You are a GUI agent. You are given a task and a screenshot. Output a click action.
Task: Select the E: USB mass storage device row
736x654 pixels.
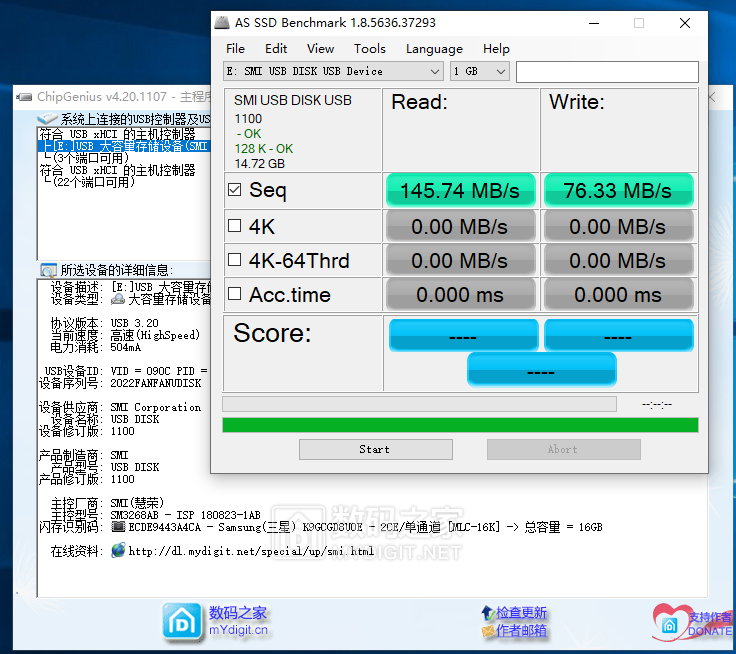pos(124,146)
